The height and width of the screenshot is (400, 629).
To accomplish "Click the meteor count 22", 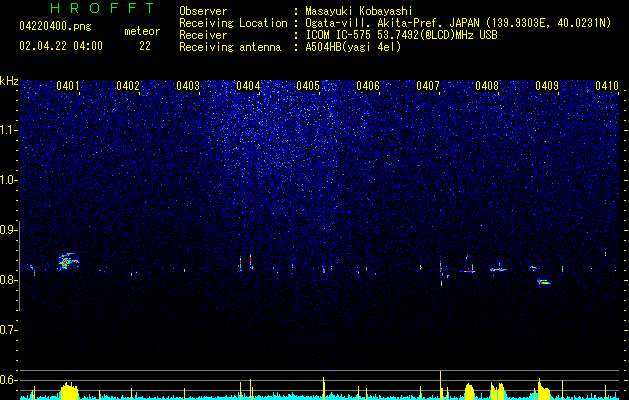I will point(145,46).
